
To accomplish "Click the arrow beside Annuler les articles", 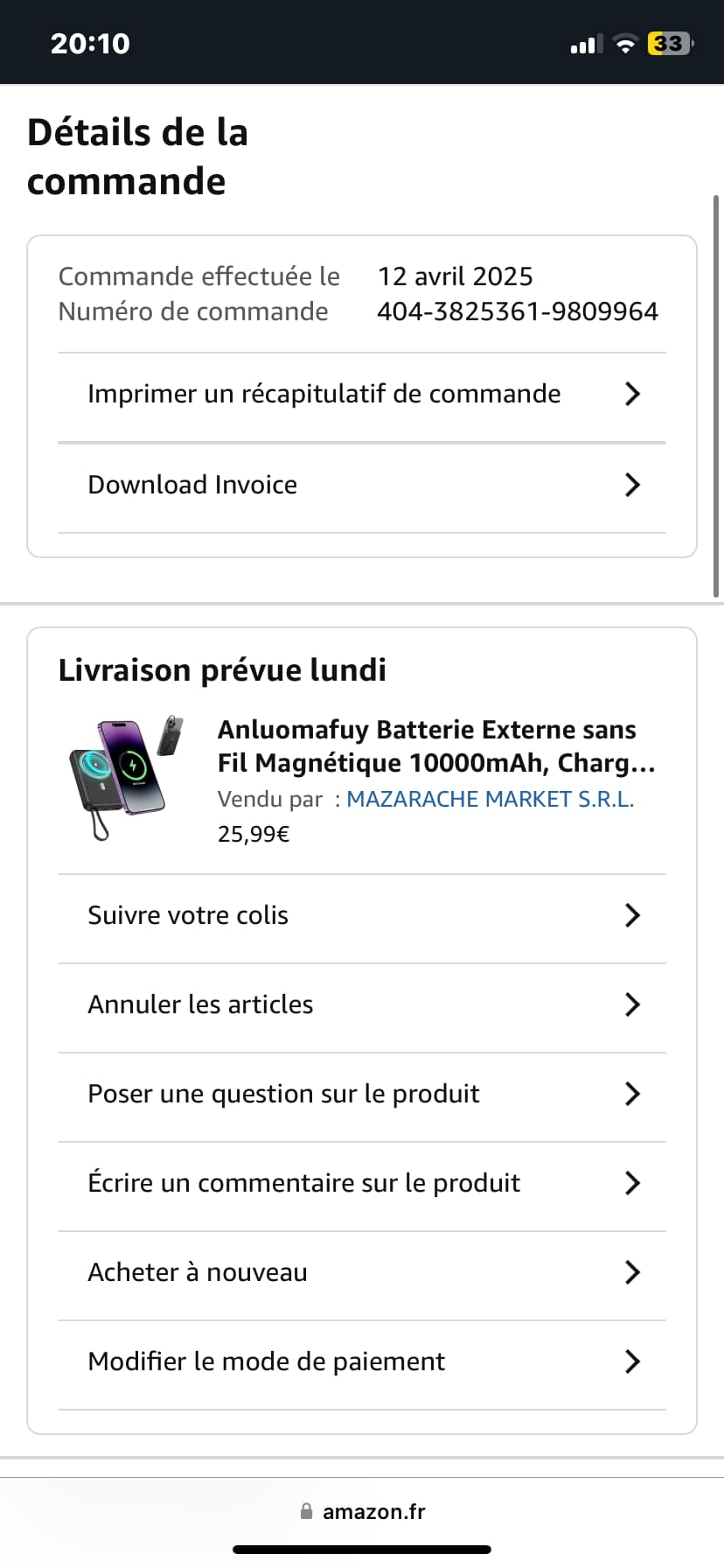I will pyautogui.click(x=633, y=1004).
